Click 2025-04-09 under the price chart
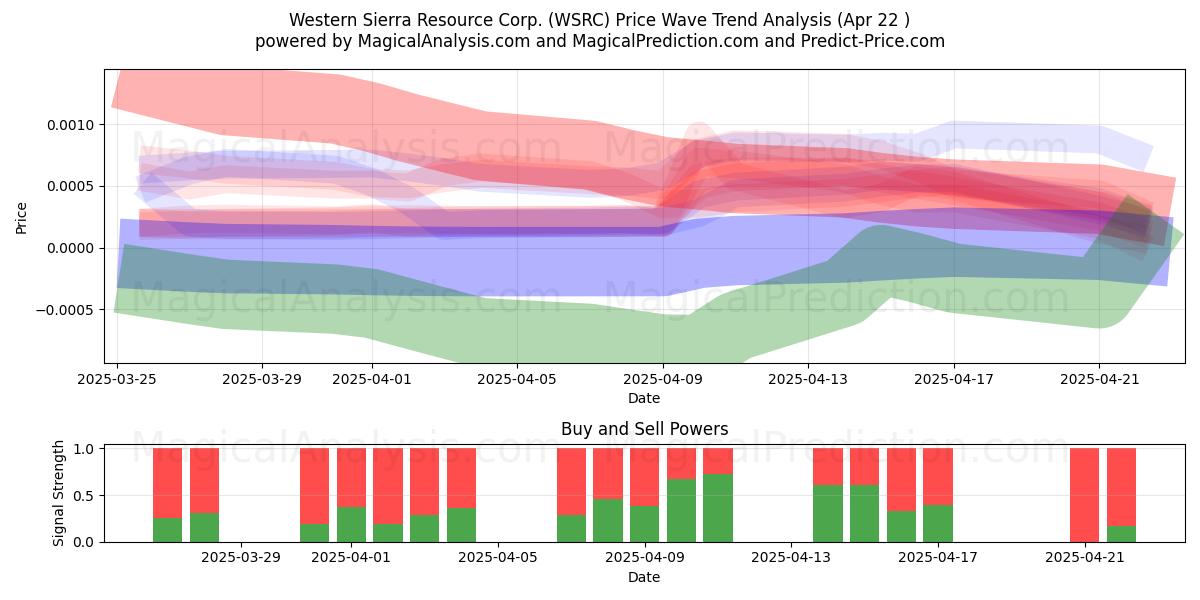 point(663,380)
